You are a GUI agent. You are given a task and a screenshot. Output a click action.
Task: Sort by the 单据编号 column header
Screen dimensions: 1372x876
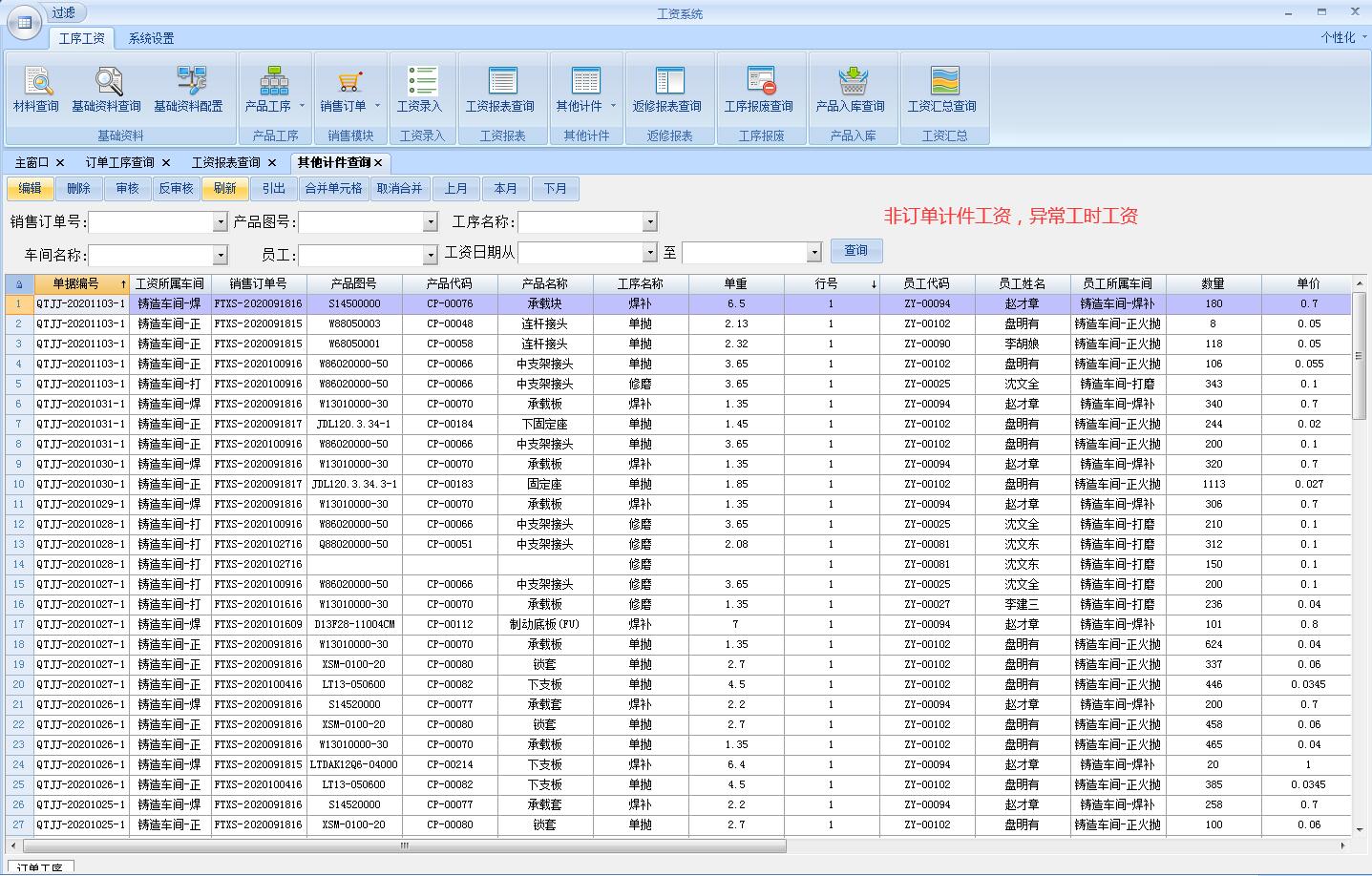click(x=81, y=284)
